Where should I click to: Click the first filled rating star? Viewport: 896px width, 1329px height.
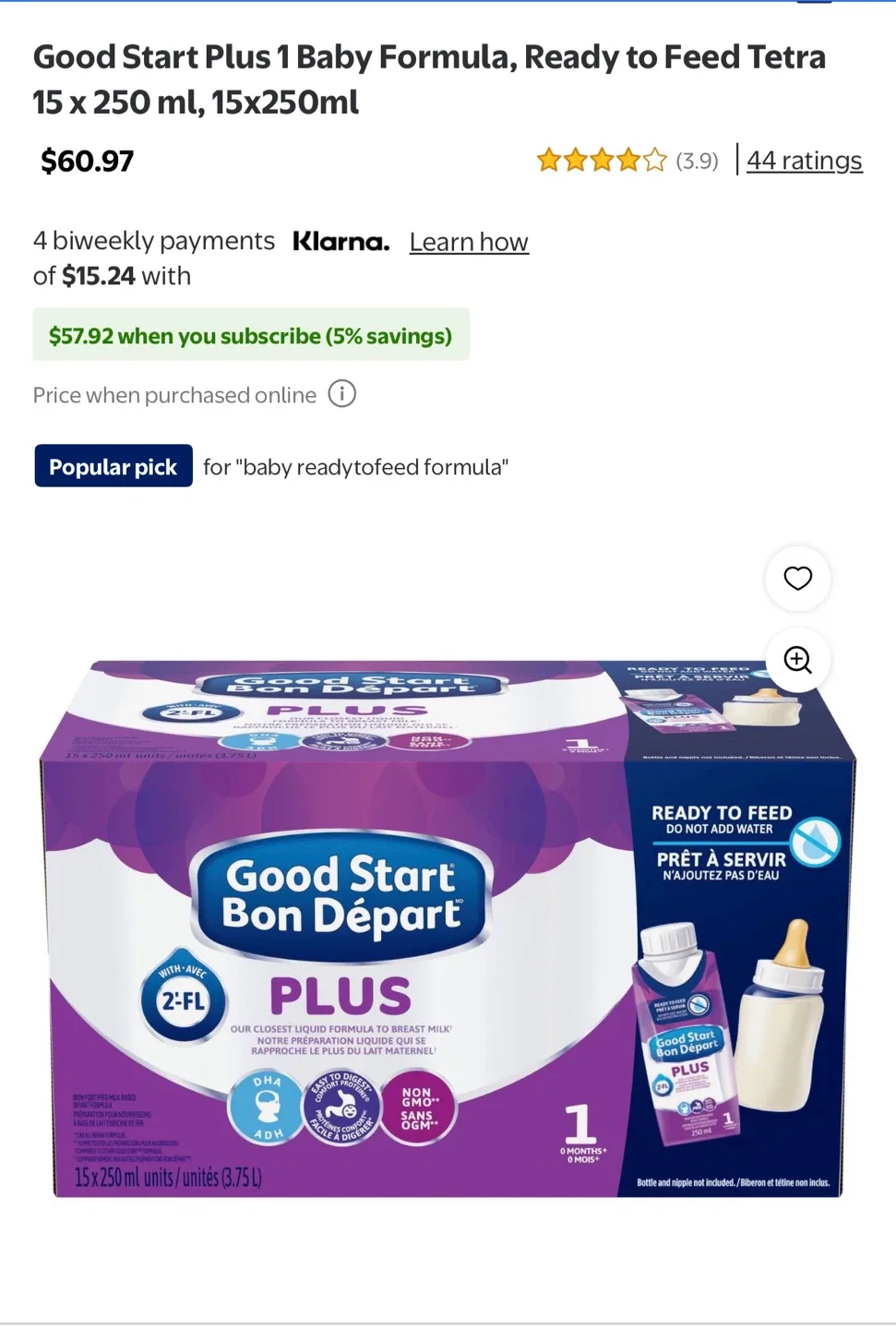point(549,161)
